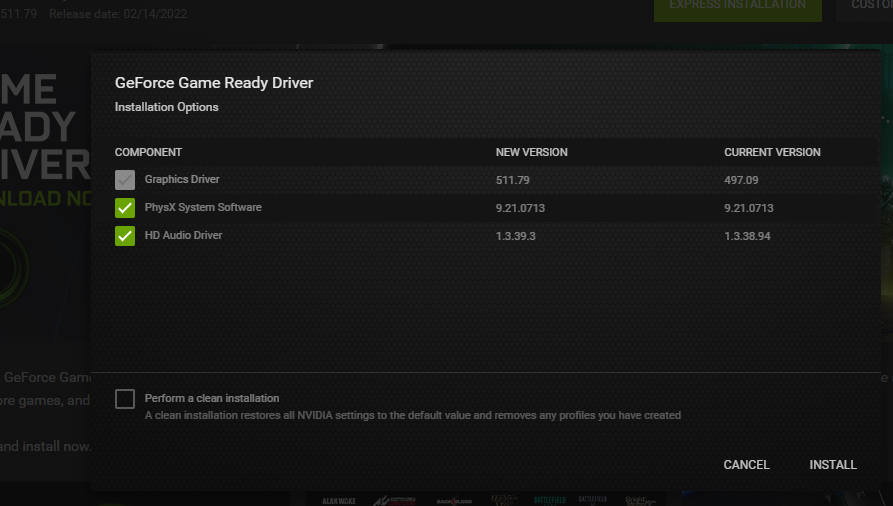Click the CANCEL button
Viewport: 893px width, 506px height.
point(746,464)
